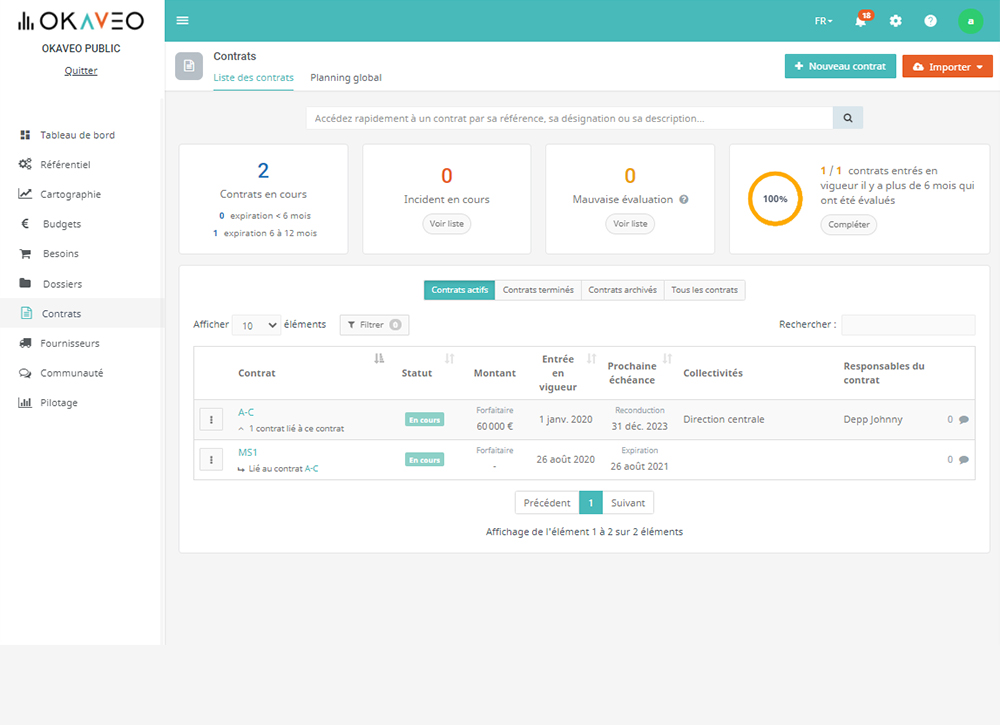Screen dimensions: 1000x725
Task: Open actions menu for contract MS1
Action: pos(211,460)
